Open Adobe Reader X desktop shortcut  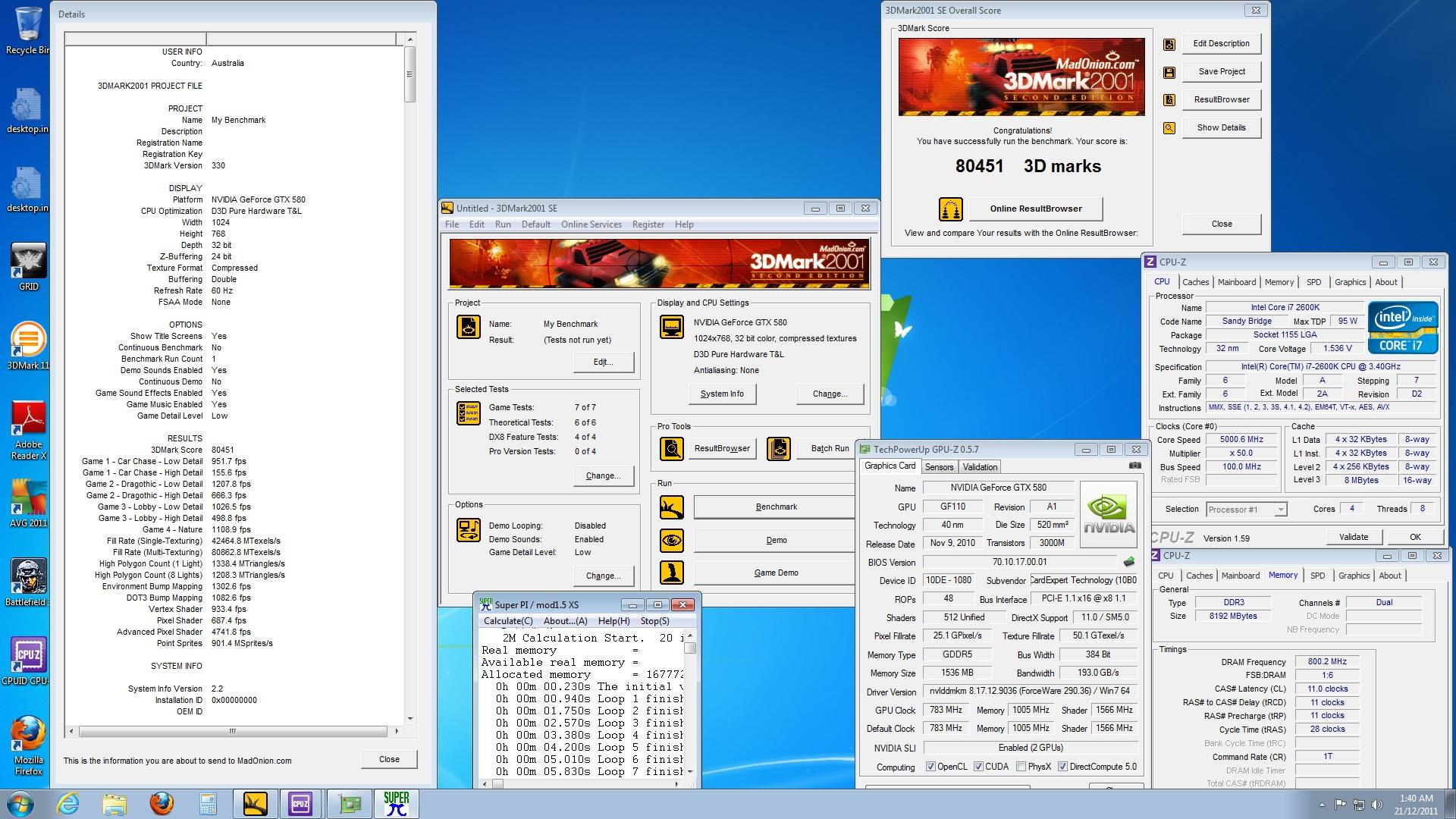tap(28, 429)
